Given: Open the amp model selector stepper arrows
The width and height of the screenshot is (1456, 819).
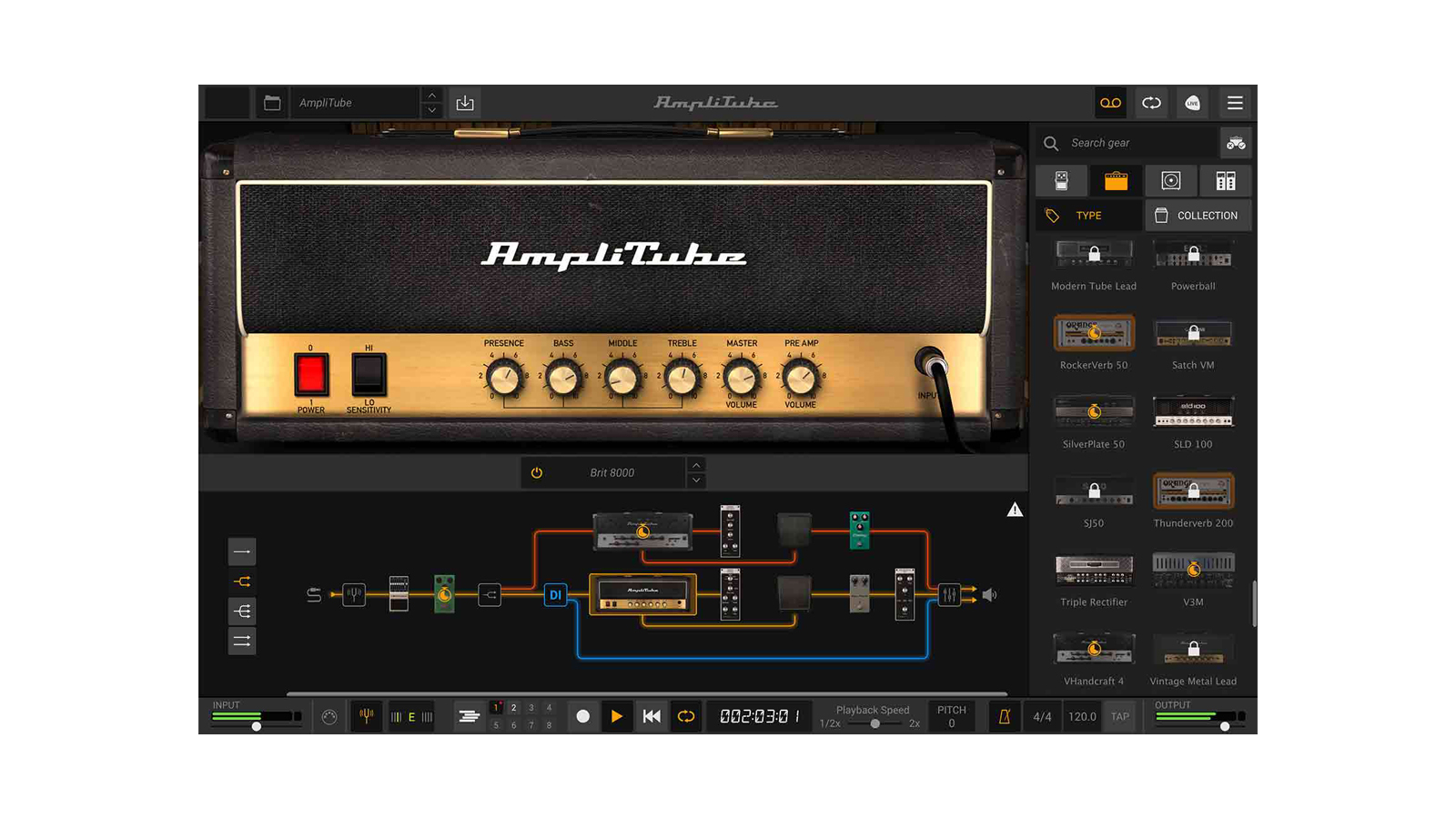Looking at the screenshot, I should tap(696, 472).
